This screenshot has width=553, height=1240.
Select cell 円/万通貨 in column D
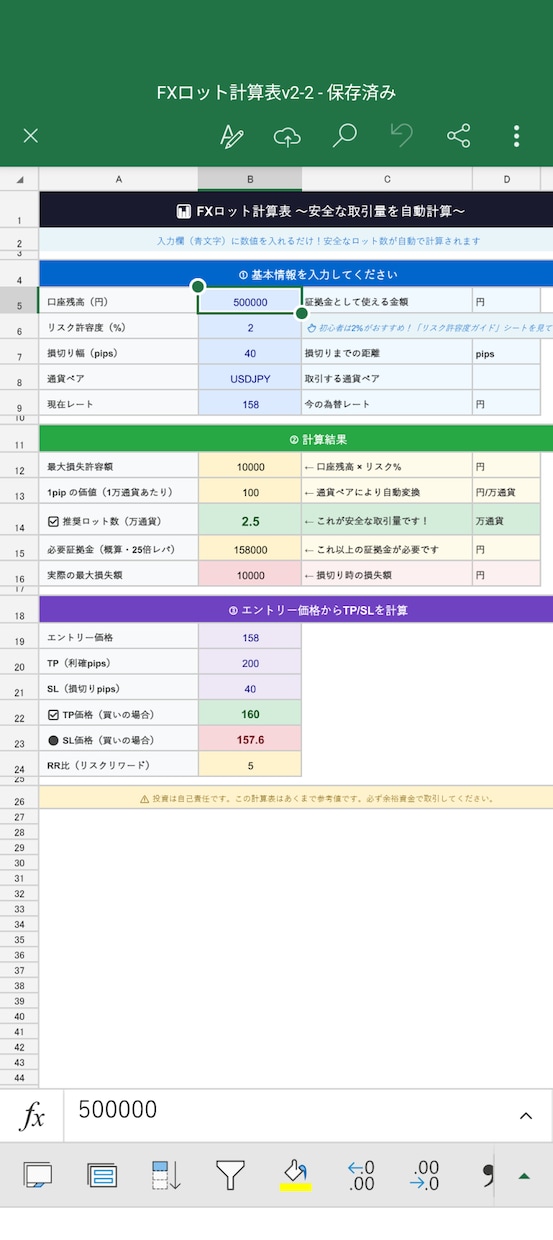506,493
